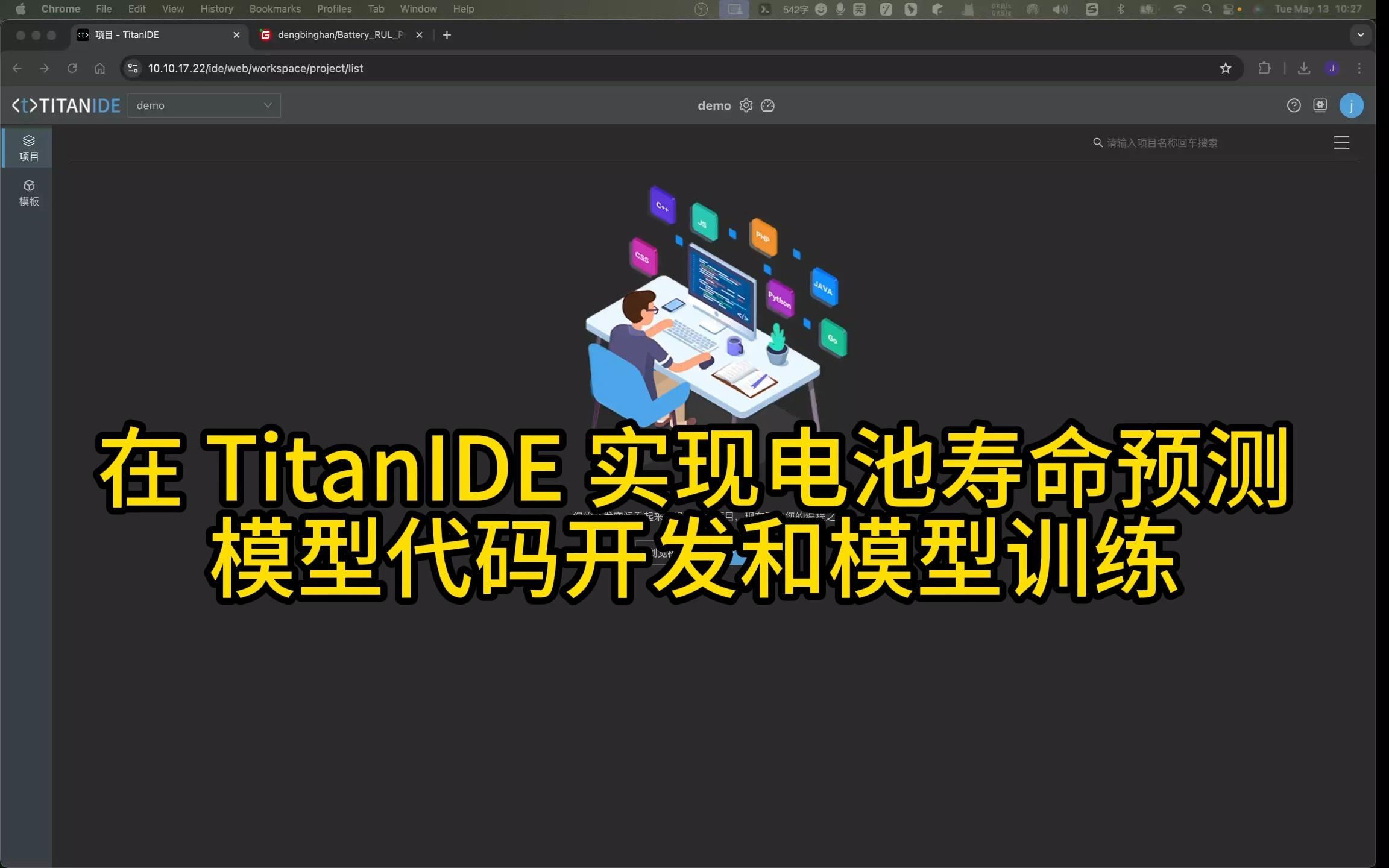Screen dimensions: 1389x868
Task: Open the 项目 sidebar section
Action: click(28, 148)
